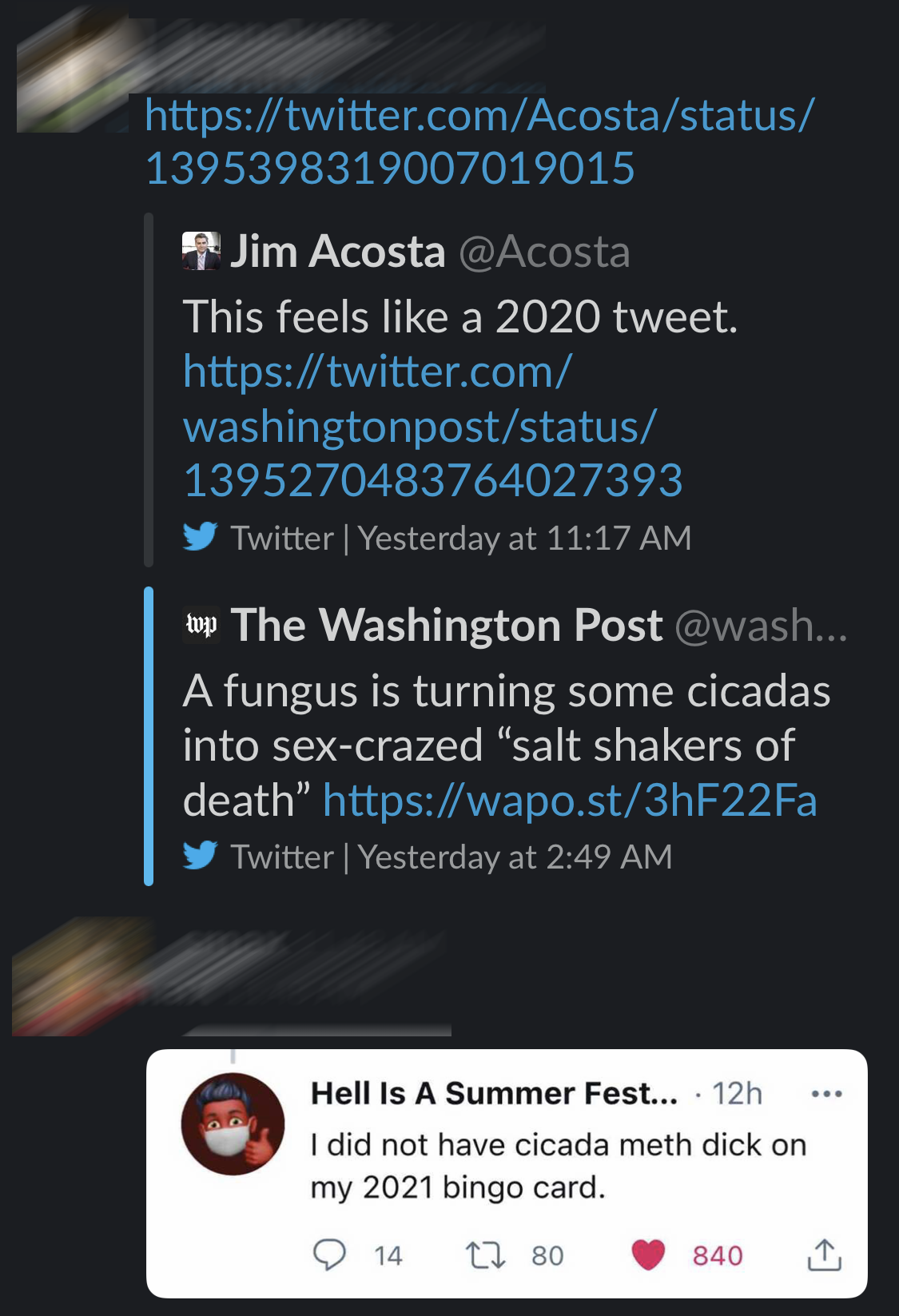Click the reply speech bubble icon
Viewport: 899px width, 1316px height.
tap(329, 1254)
